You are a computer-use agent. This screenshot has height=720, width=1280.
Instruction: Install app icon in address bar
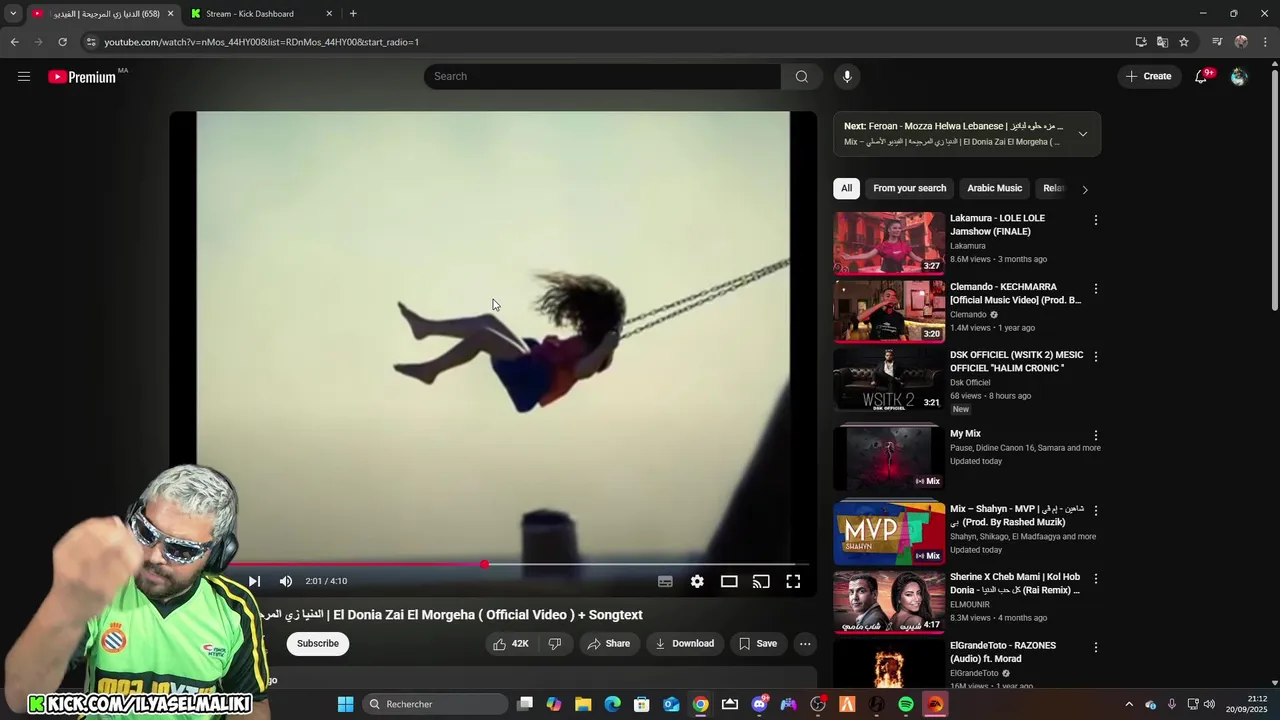(x=1141, y=42)
